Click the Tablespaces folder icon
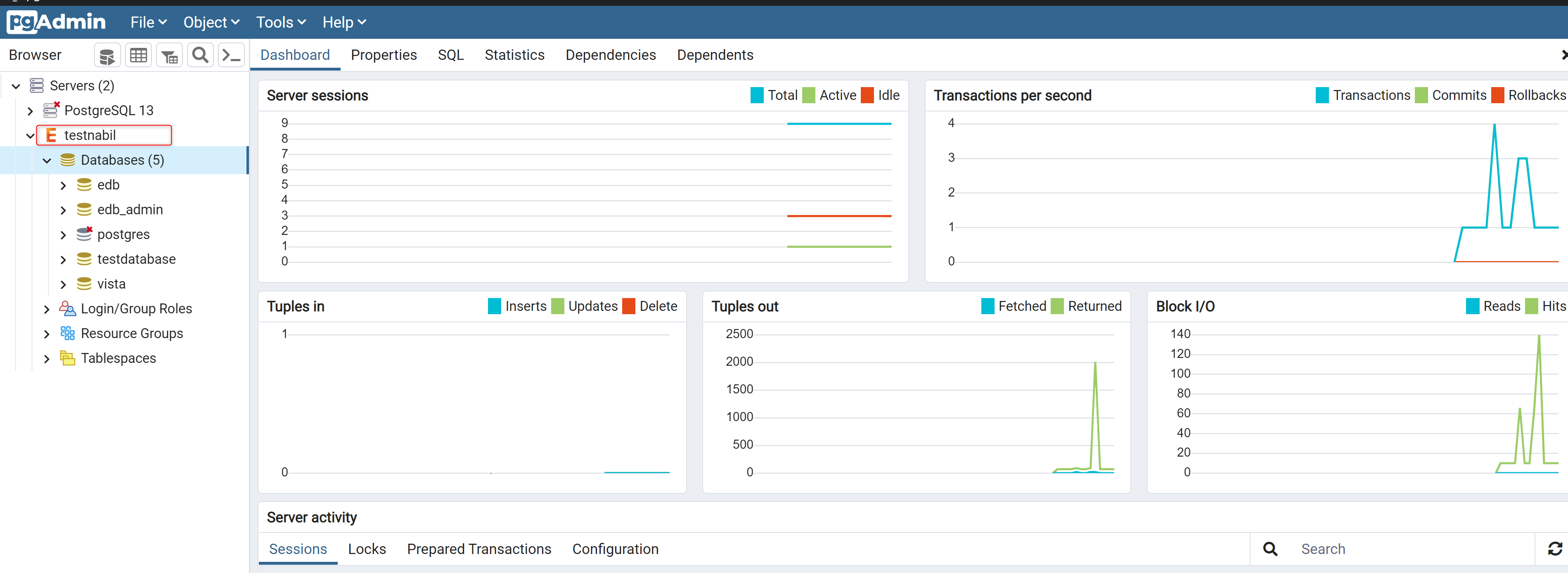The height and width of the screenshot is (573, 1568). (68, 358)
